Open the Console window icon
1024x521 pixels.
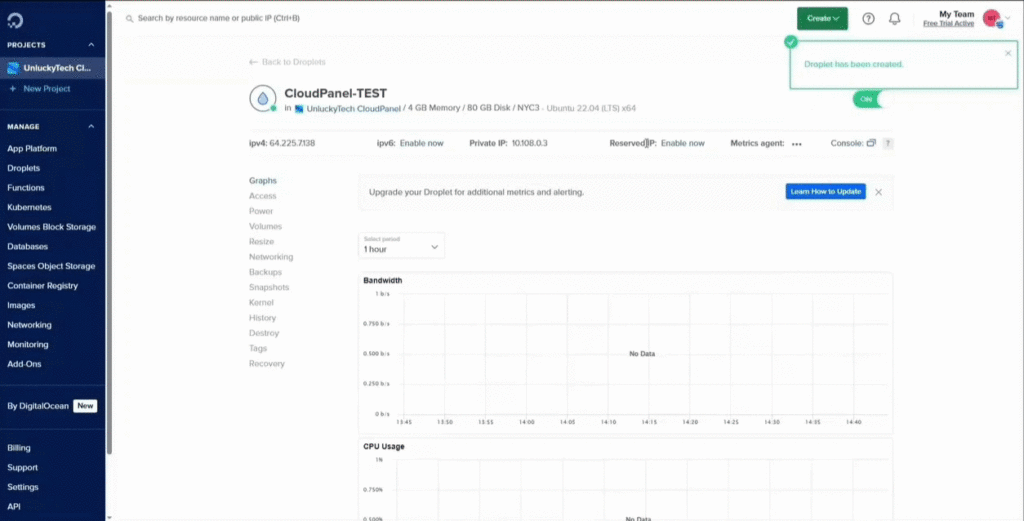tap(871, 143)
